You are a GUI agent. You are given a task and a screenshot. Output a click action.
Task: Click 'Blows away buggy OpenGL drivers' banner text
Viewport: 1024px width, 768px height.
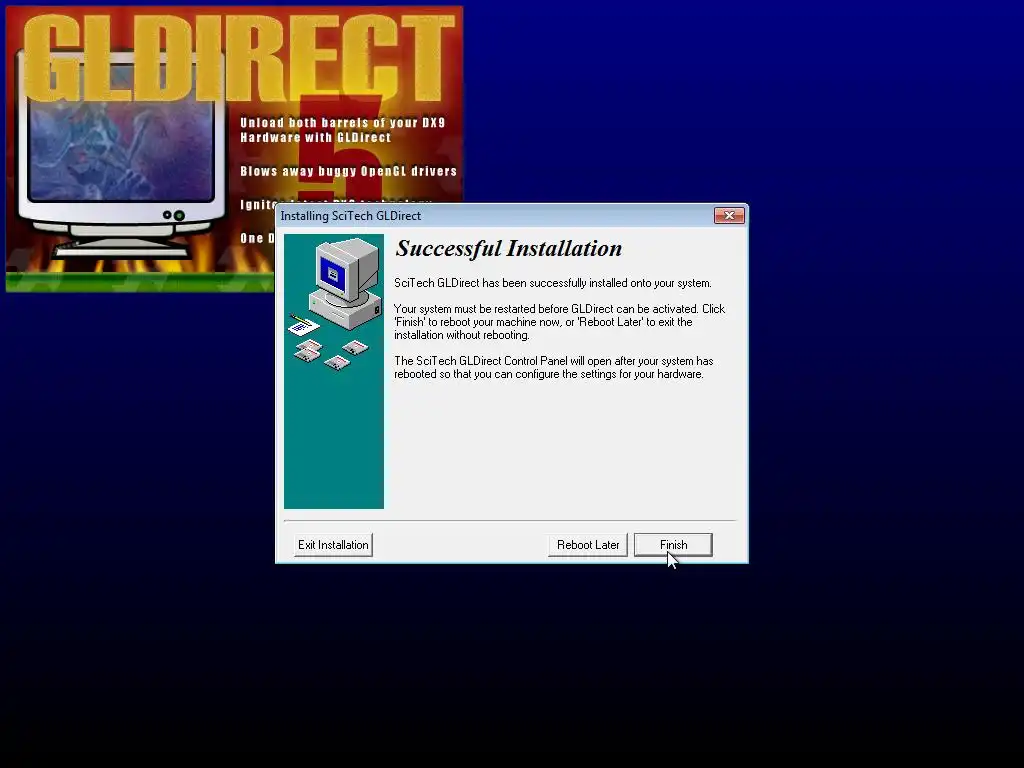[x=348, y=171]
